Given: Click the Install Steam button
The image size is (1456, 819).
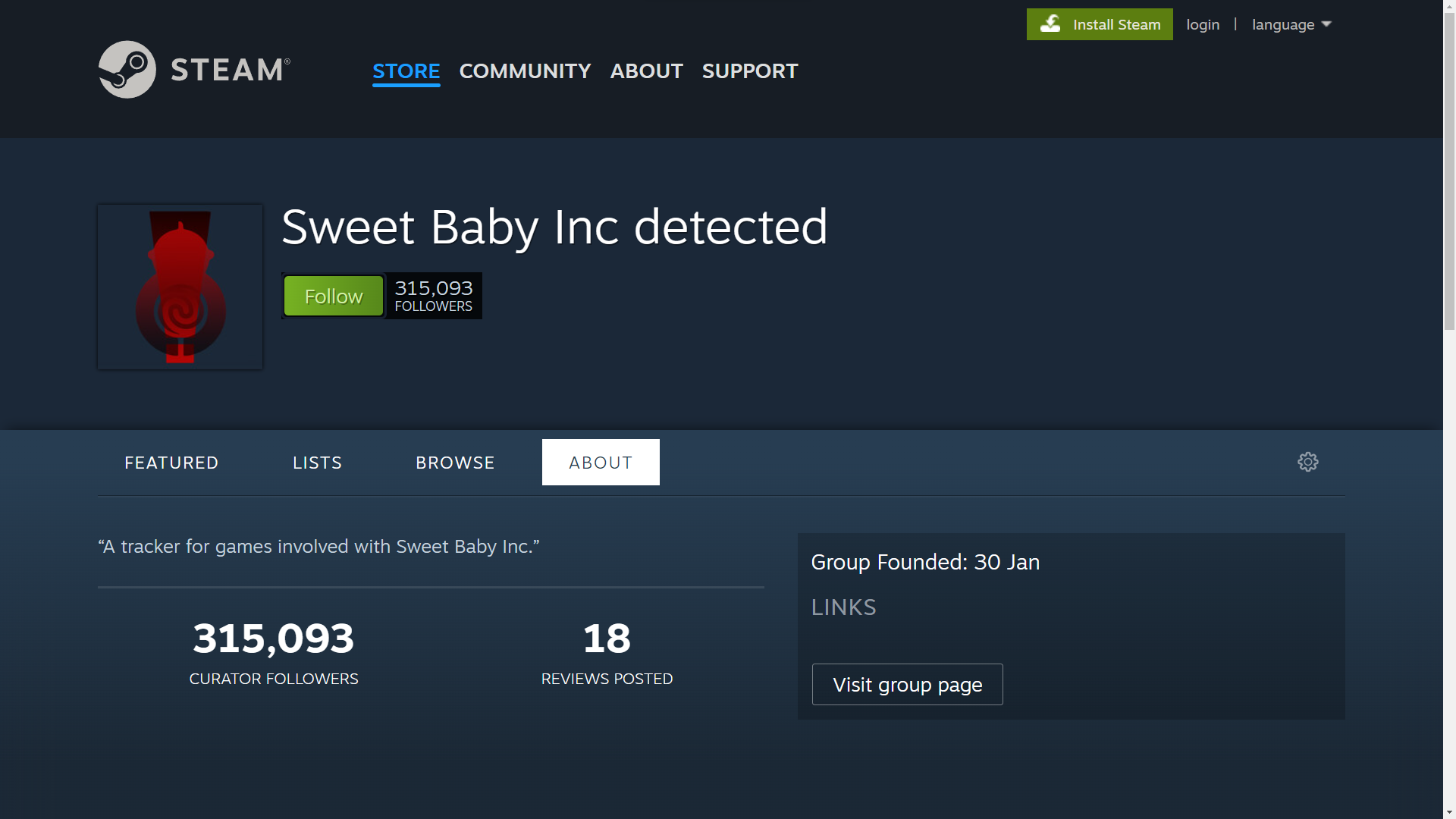Looking at the screenshot, I should coord(1100,24).
